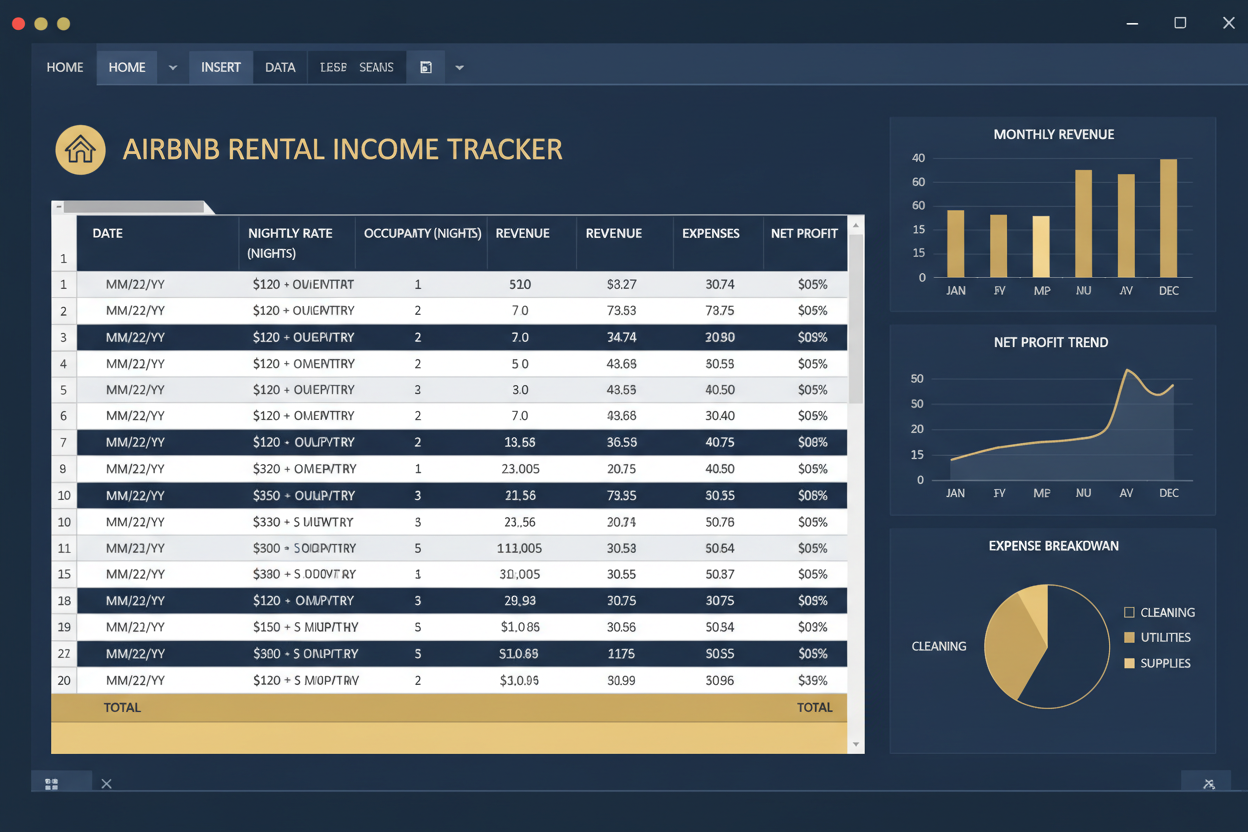Click the MONTHLY REVENUE chart title
1248x832 pixels.
1053,134
